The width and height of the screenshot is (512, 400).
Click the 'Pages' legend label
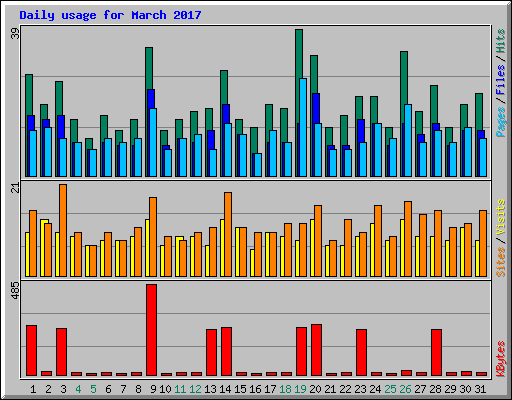tap(500, 121)
